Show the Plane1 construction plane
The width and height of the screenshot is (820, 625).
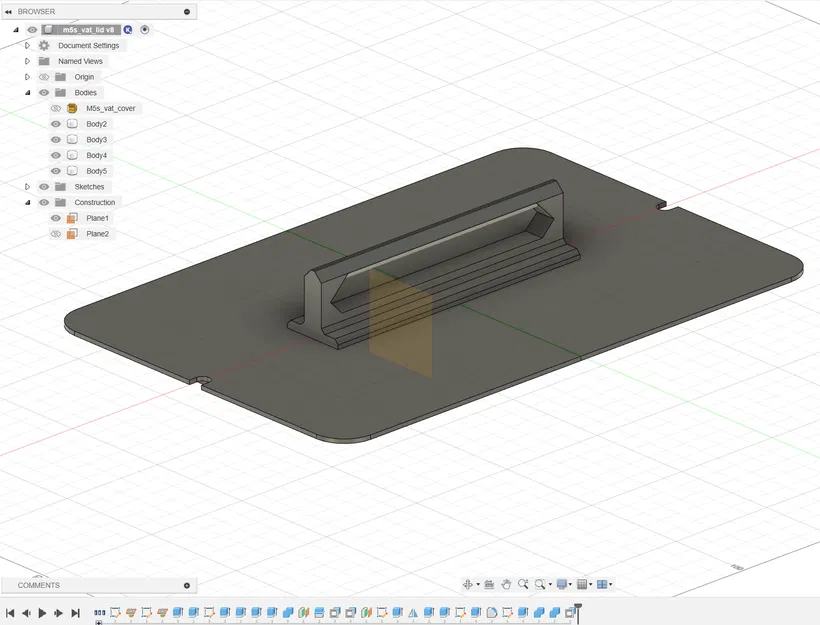(x=57, y=218)
